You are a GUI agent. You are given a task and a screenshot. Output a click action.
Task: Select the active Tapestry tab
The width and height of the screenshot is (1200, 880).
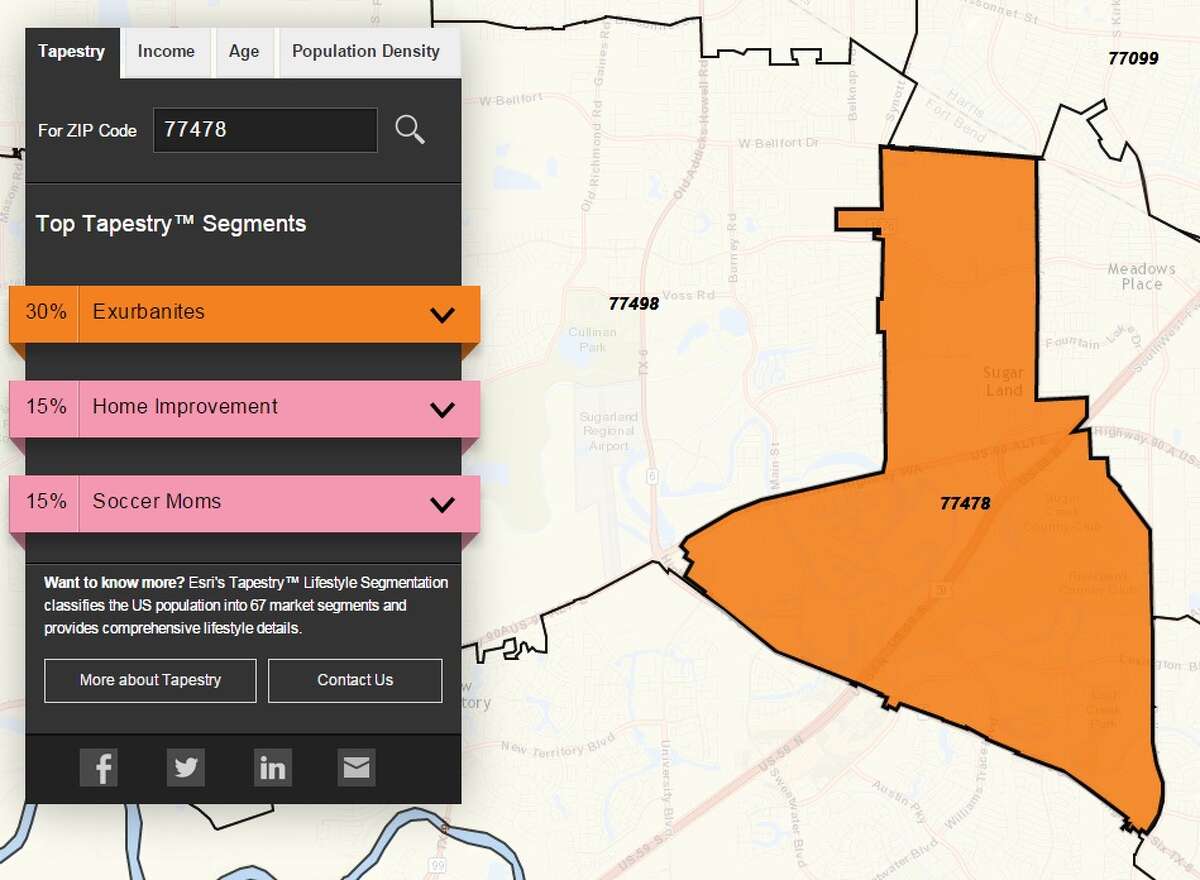coord(71,51)
